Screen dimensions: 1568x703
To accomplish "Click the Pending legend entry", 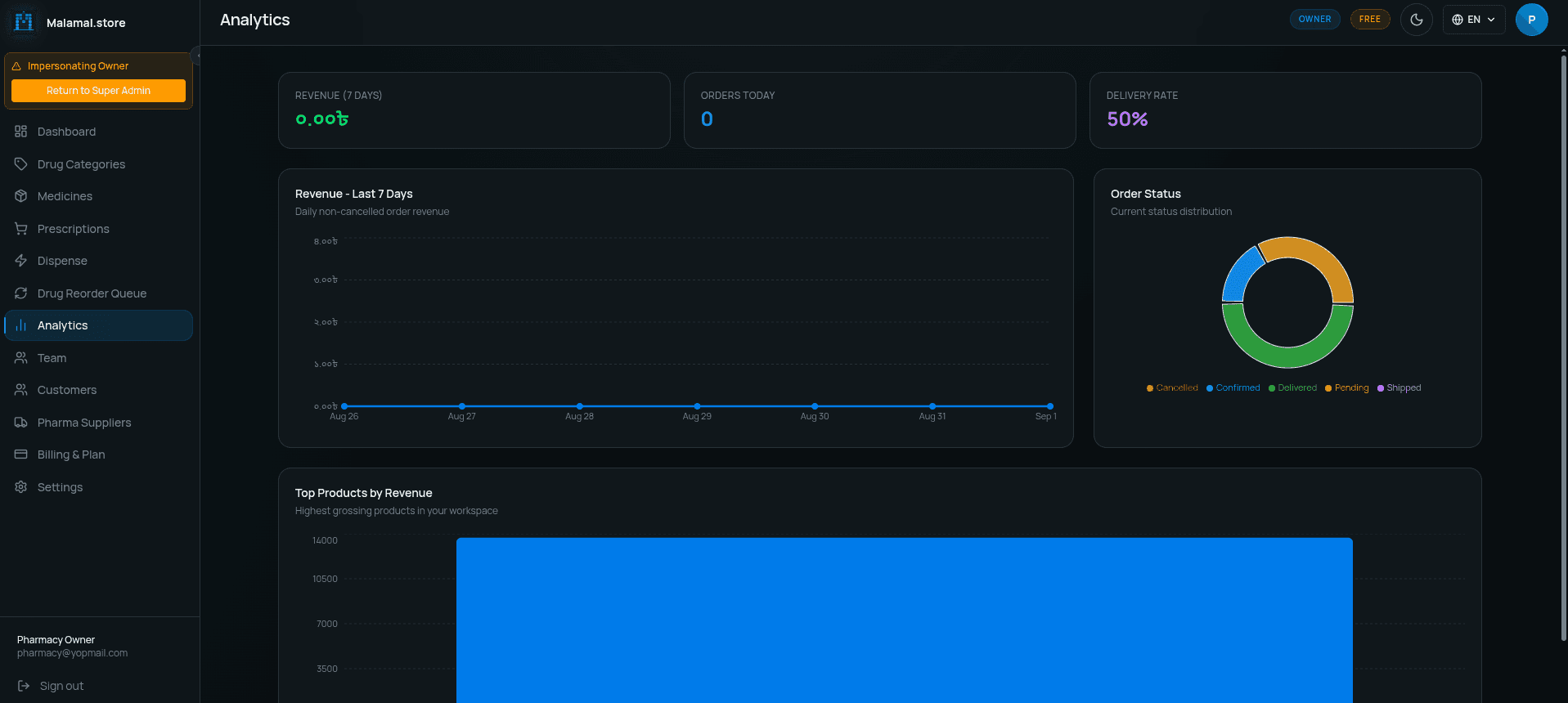I will pyautogui.click(x=1346, y=388).
